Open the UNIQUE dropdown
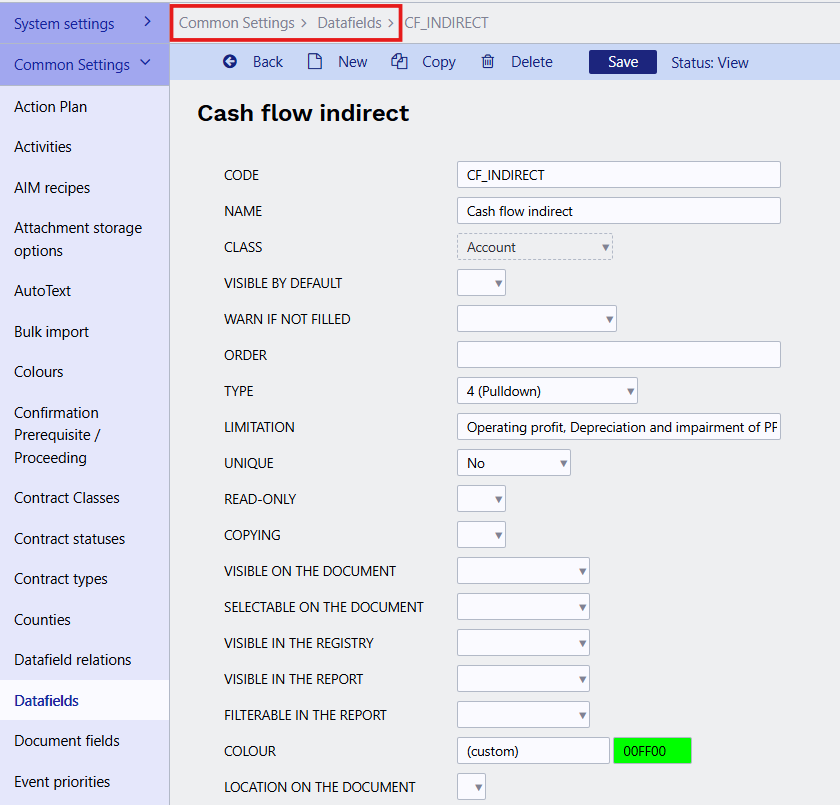840x805 pixels. coord(513,463)
